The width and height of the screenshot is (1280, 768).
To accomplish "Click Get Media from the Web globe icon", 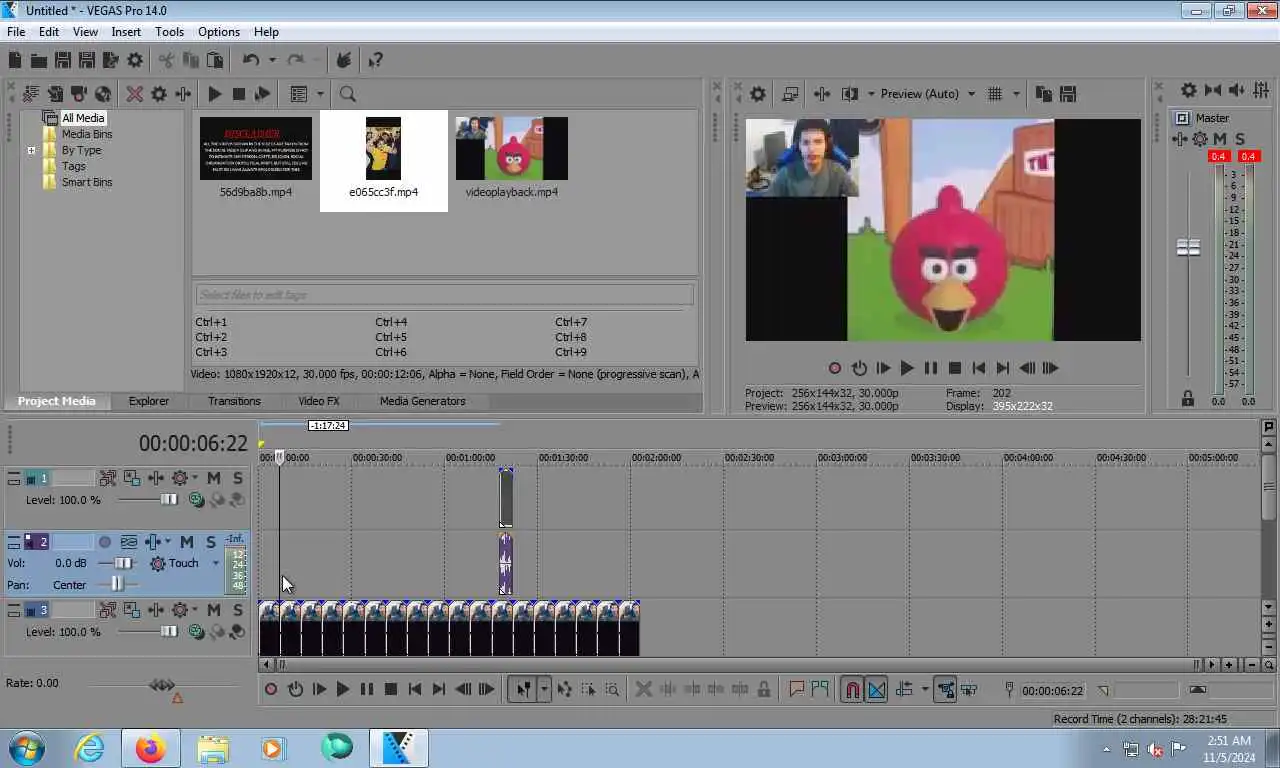I will [103, 94].
